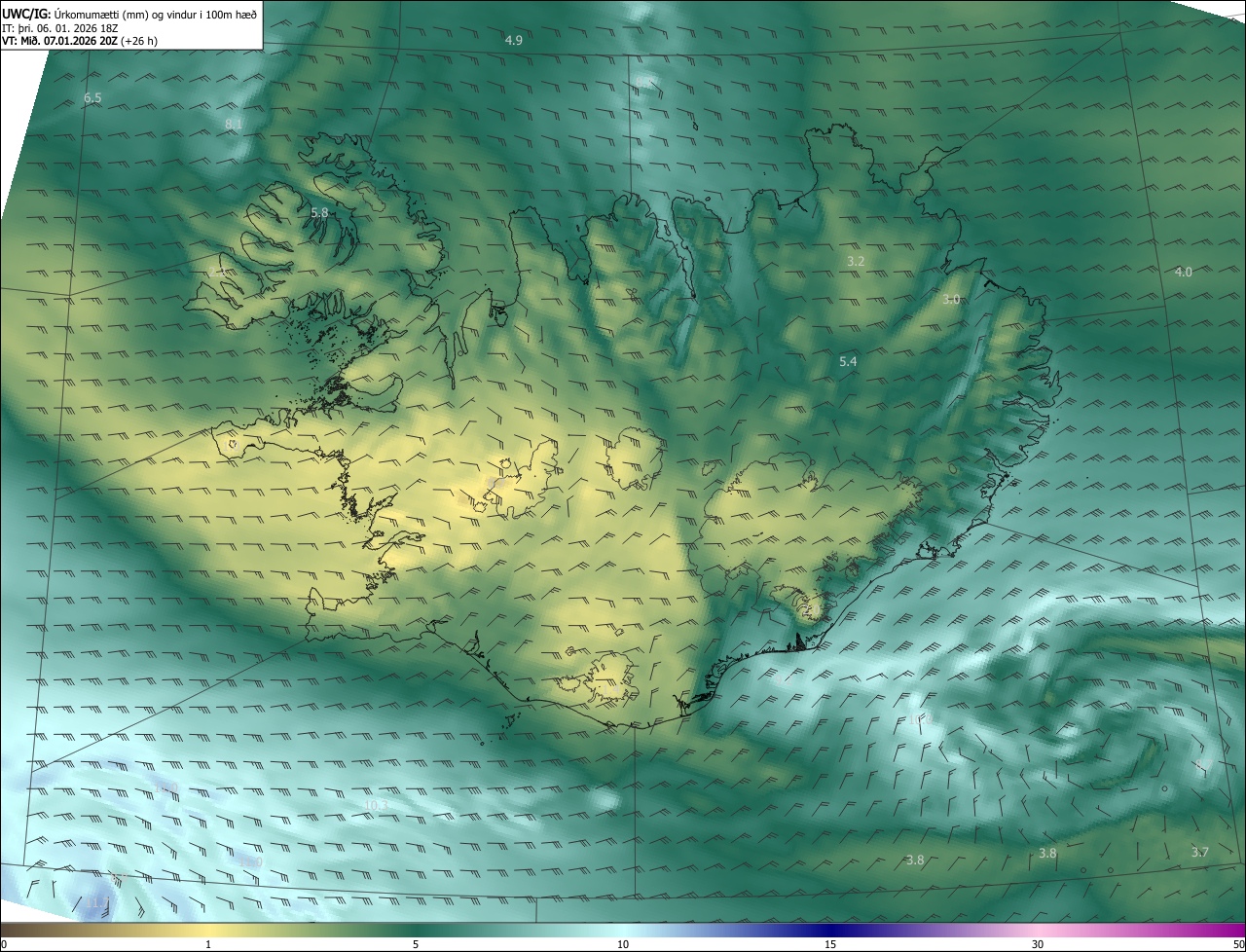Select the 30 tick on the colour scale
Viewport: 1246px width, 952px height.
[x=1038, y=944]
